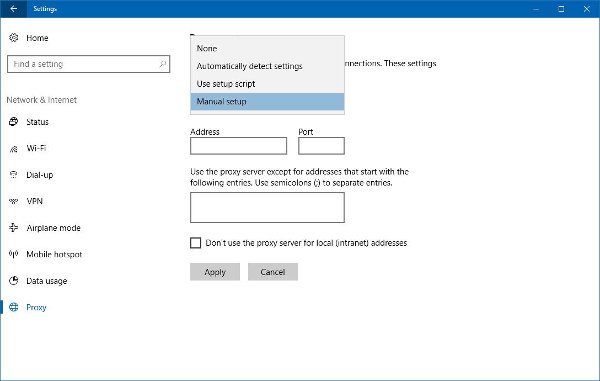Click the Apply button
Image resolution: width=600 pixels, height=381 pixels.
215,272
